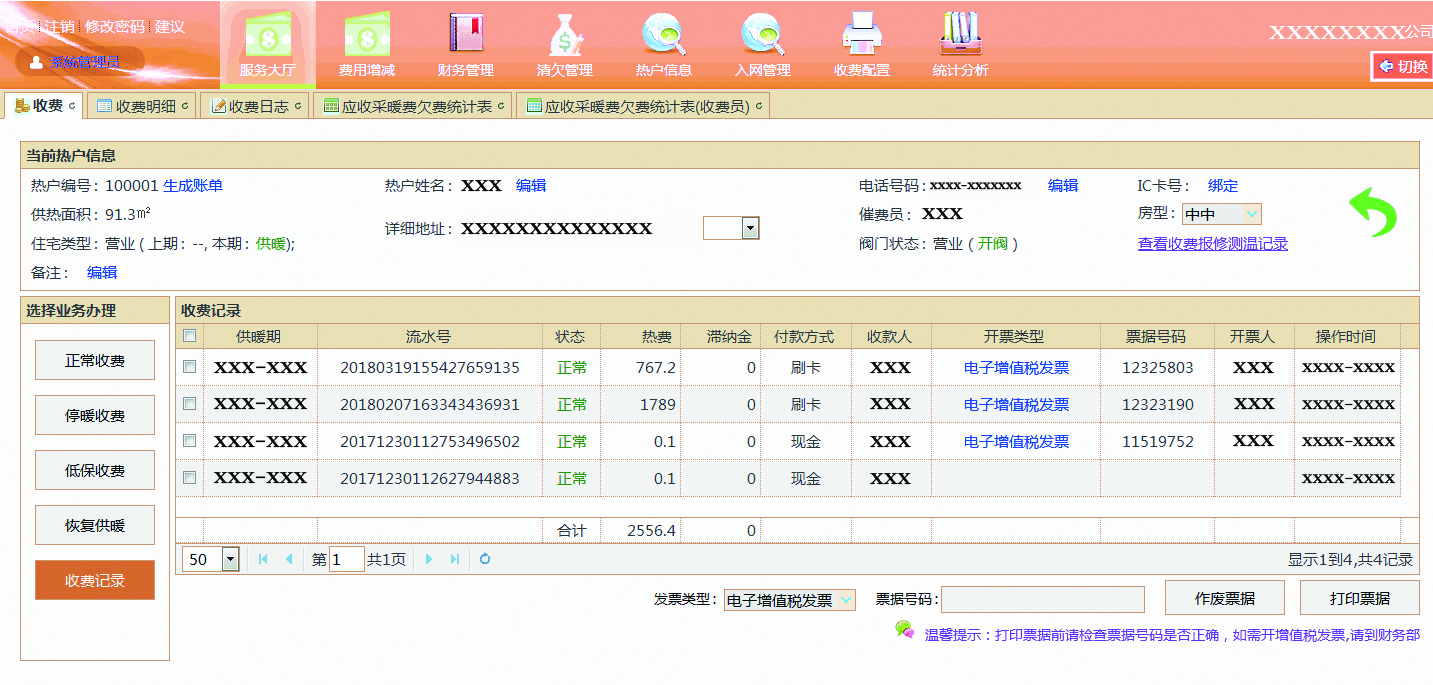This screenshot has width=1433, height=685.
Task: Check the first payment record's checkbox
Action: [189, 367]
